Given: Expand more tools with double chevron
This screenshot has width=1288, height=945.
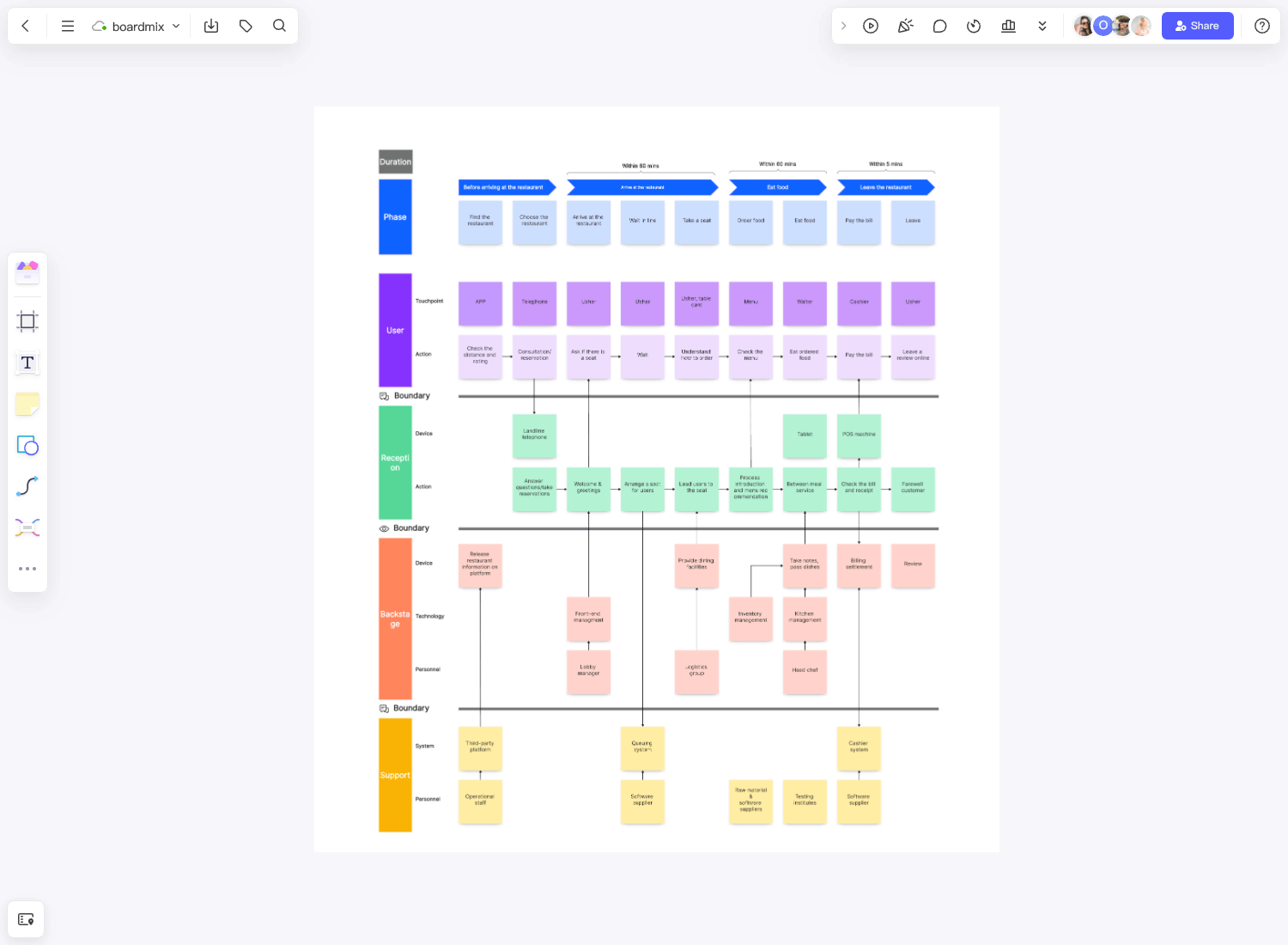Looking at the screenshot, I should 1042,26.
